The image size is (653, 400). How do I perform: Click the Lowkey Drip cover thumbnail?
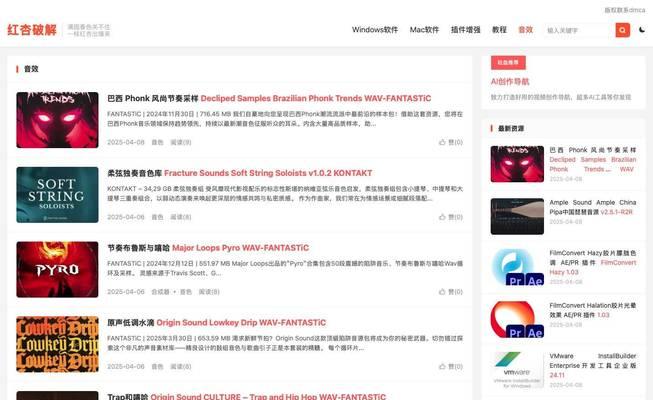57,344
